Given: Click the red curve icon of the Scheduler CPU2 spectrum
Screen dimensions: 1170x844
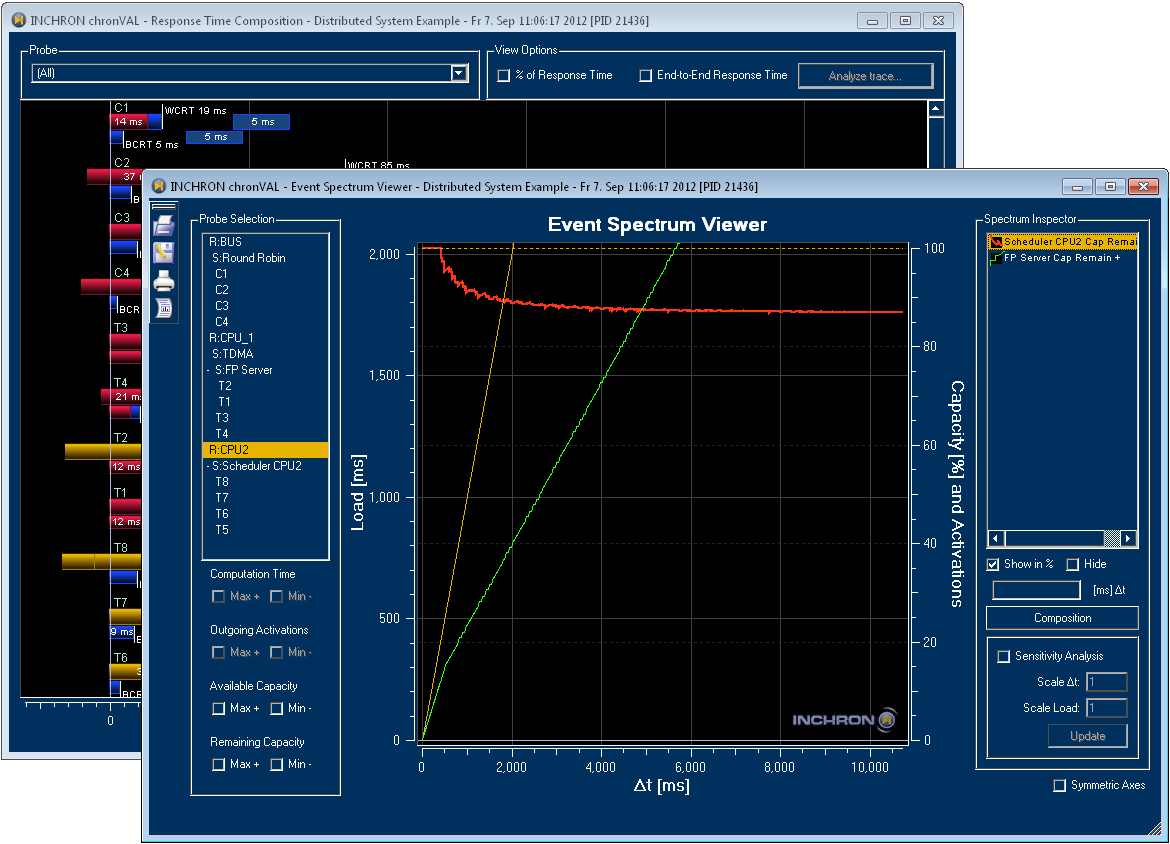Looking at the screenshot, I should coord(995,242).
